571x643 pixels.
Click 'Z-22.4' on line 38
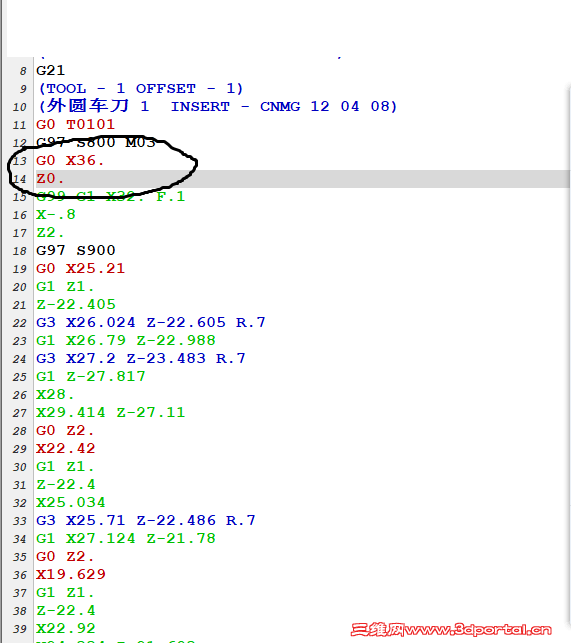[66, 610]
